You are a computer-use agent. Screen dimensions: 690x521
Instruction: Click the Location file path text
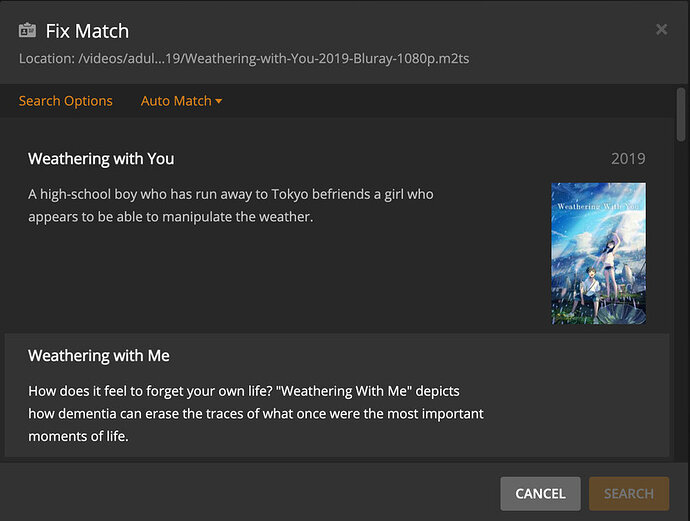244,58
